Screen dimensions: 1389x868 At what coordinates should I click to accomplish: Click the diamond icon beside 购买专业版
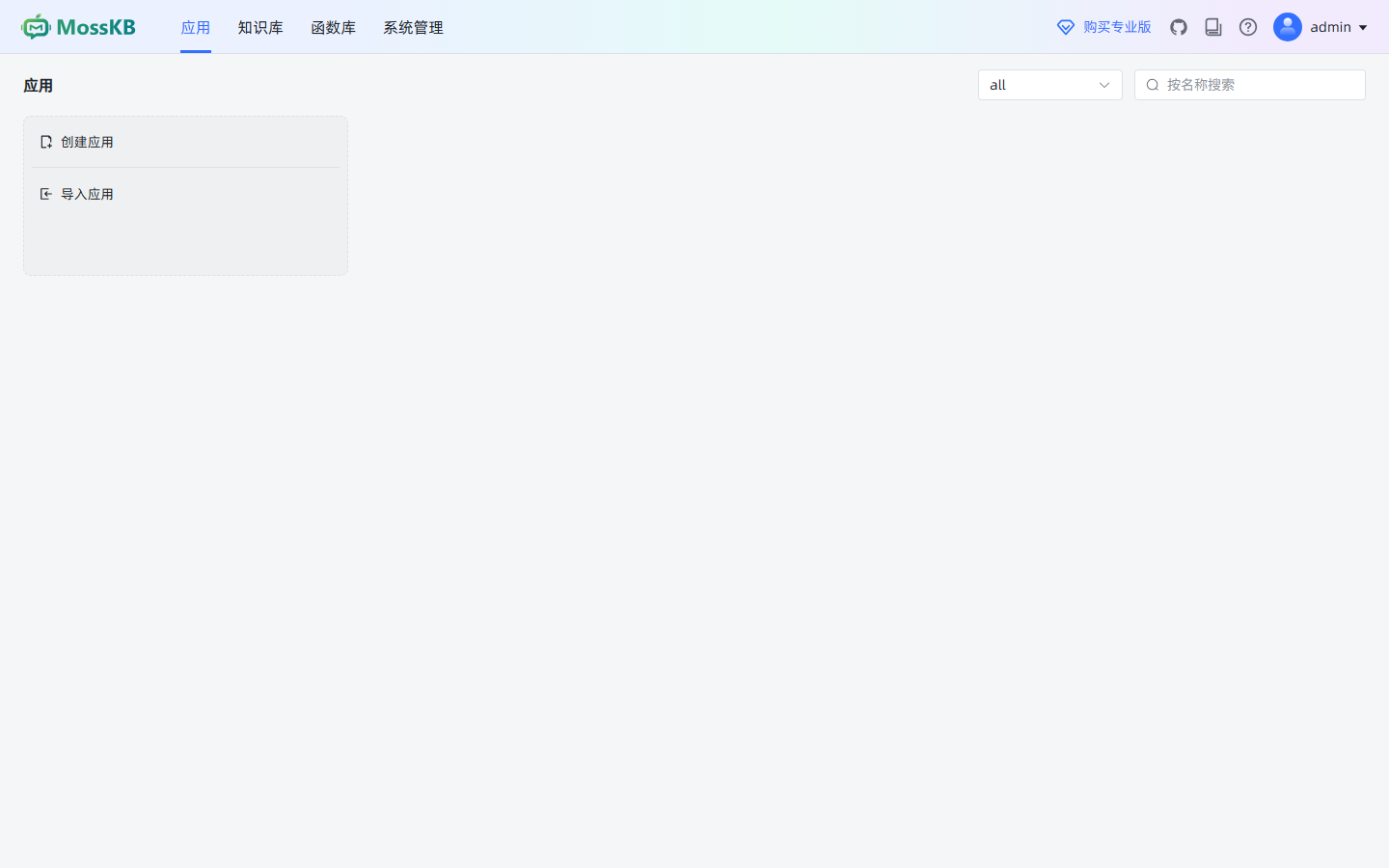pyautogui.click(x=1066, y=27)
